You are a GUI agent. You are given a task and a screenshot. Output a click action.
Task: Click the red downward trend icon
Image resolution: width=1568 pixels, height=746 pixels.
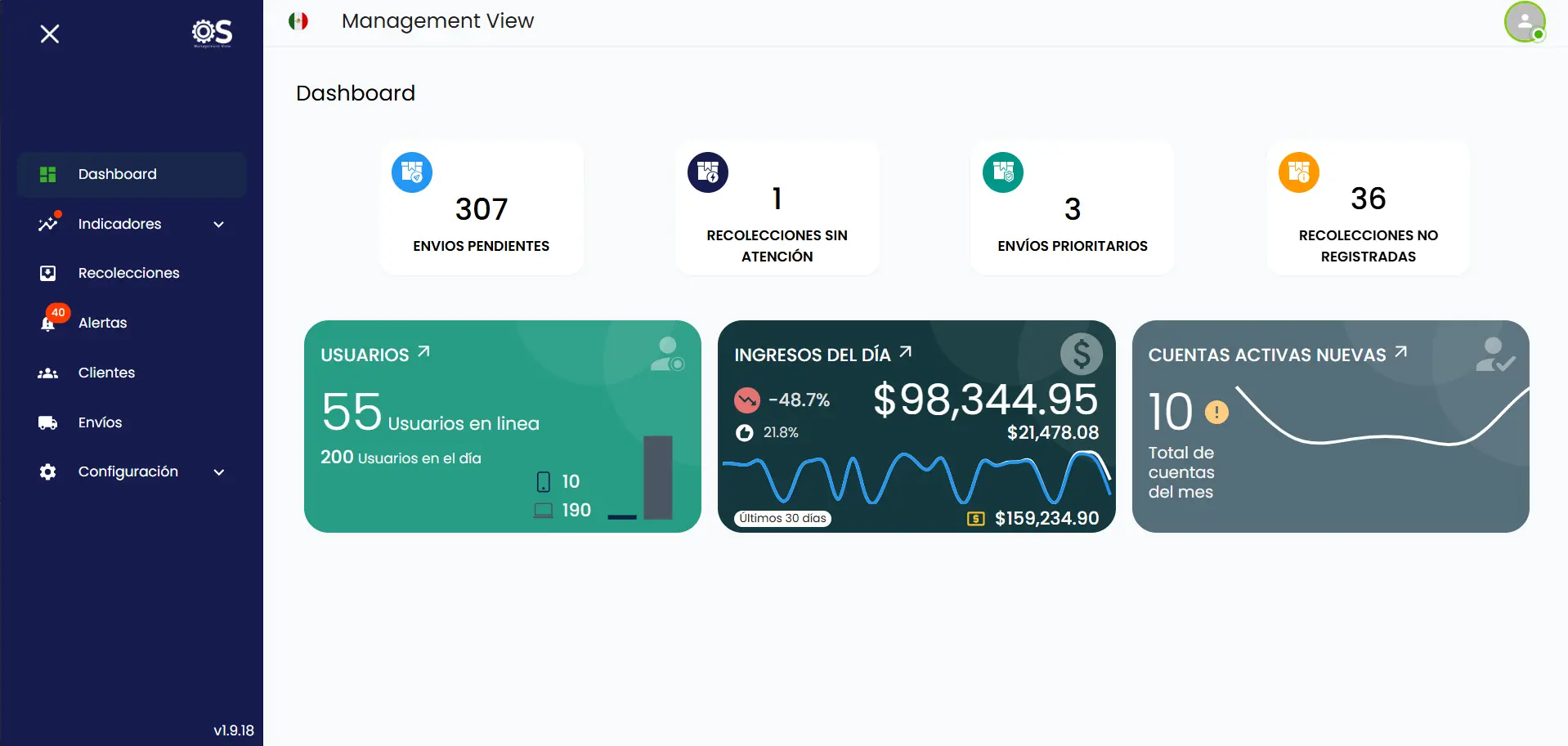pyautogui.click(x=747, y=400)
